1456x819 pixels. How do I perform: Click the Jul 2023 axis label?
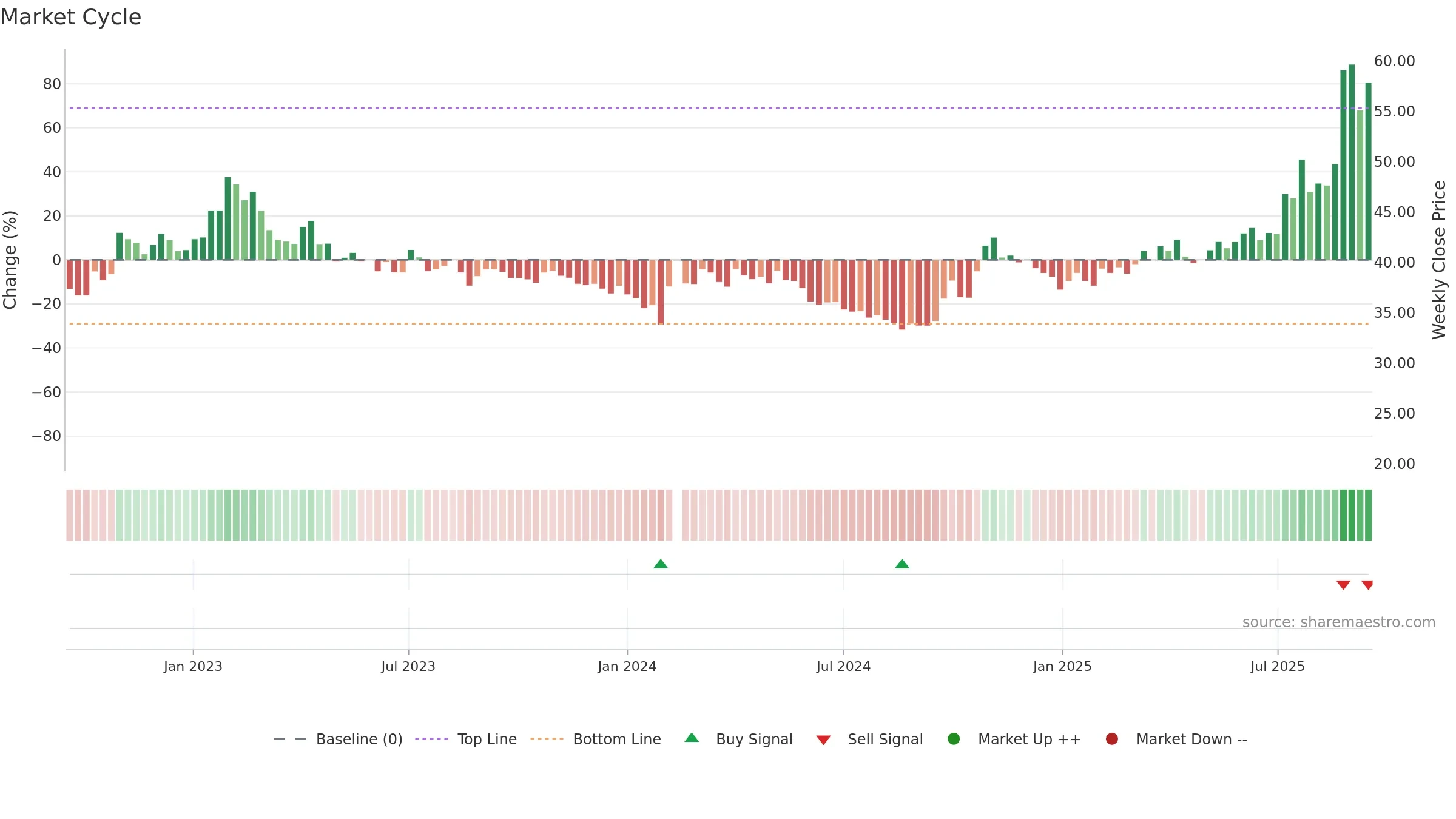408,667
